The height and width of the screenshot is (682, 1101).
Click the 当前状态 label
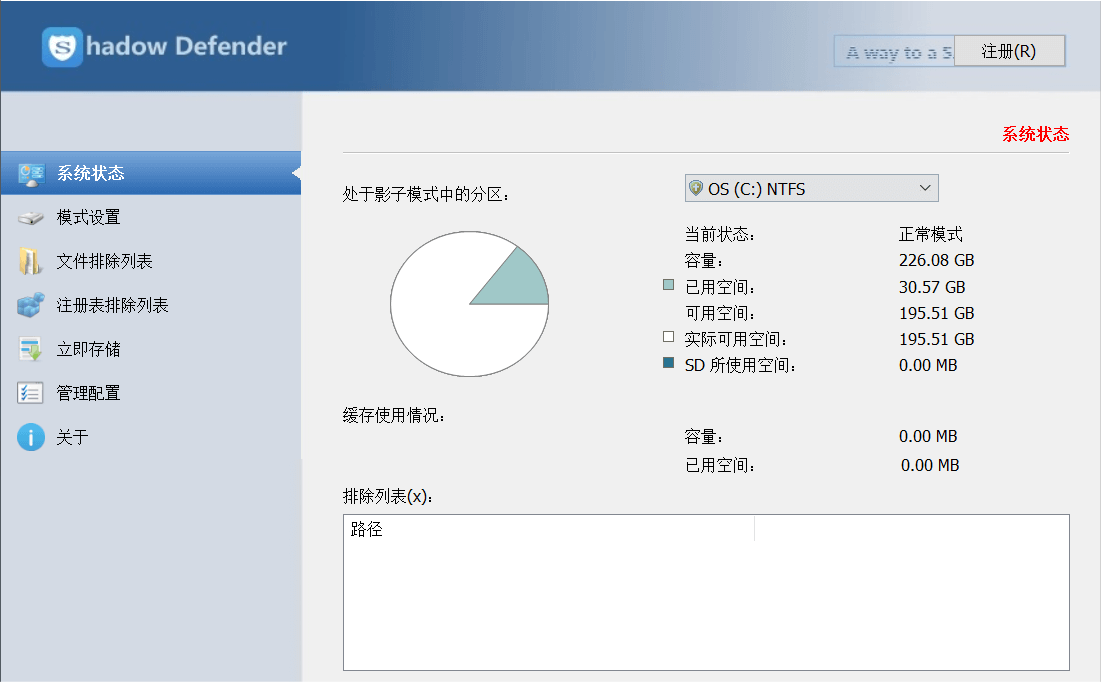720,234
